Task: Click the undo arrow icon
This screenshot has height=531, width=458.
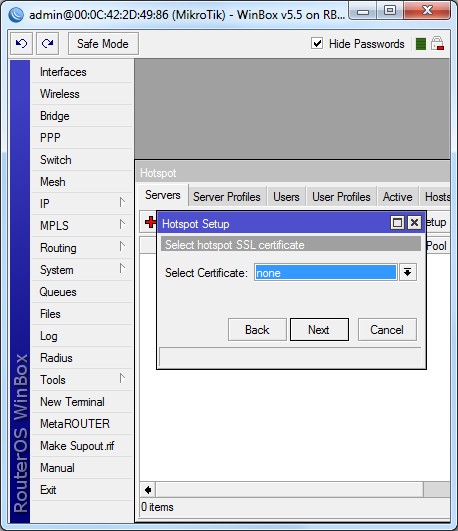Action: coord(21,43)
